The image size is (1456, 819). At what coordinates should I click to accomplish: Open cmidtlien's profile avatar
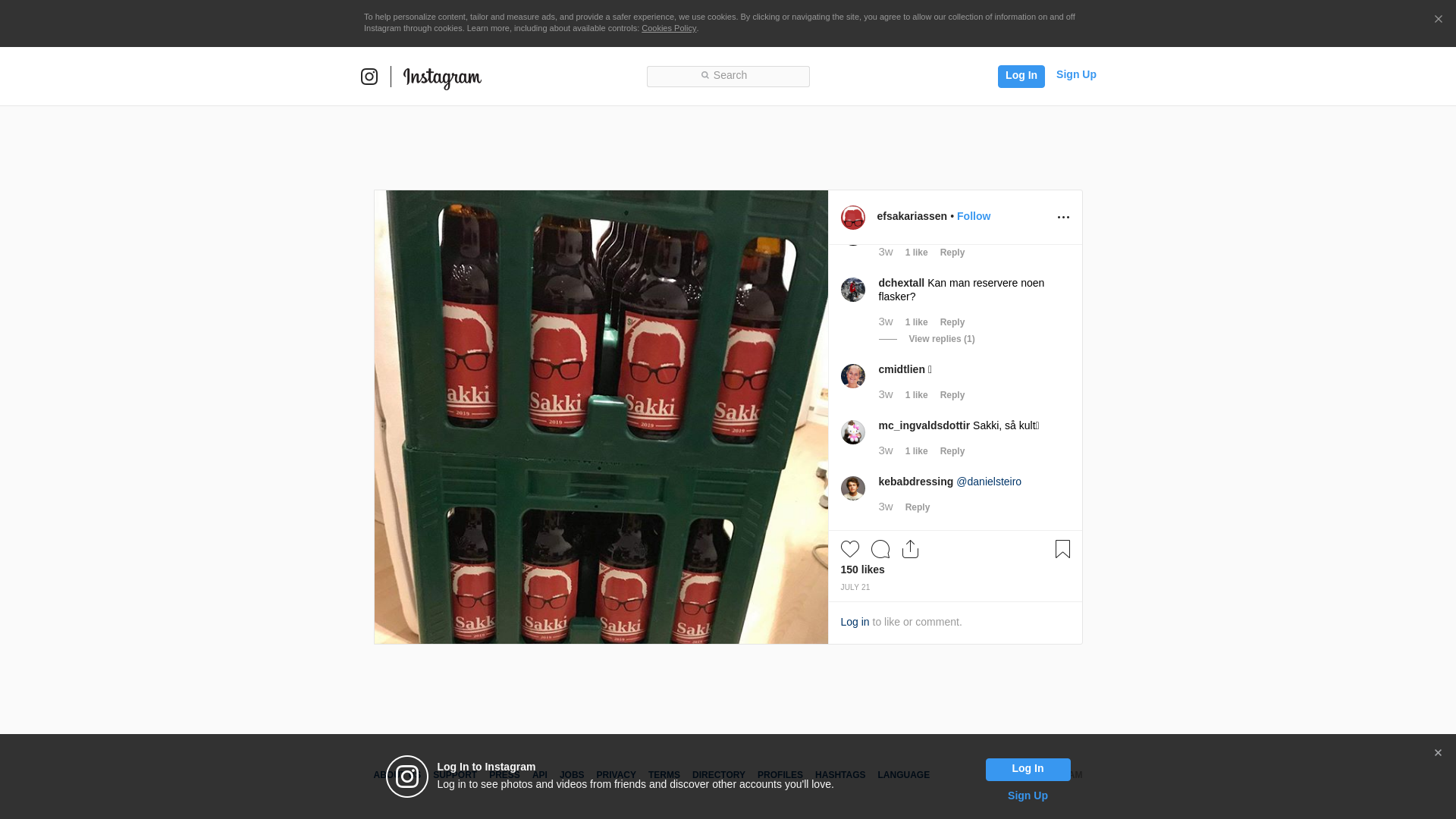pos(853,376)
